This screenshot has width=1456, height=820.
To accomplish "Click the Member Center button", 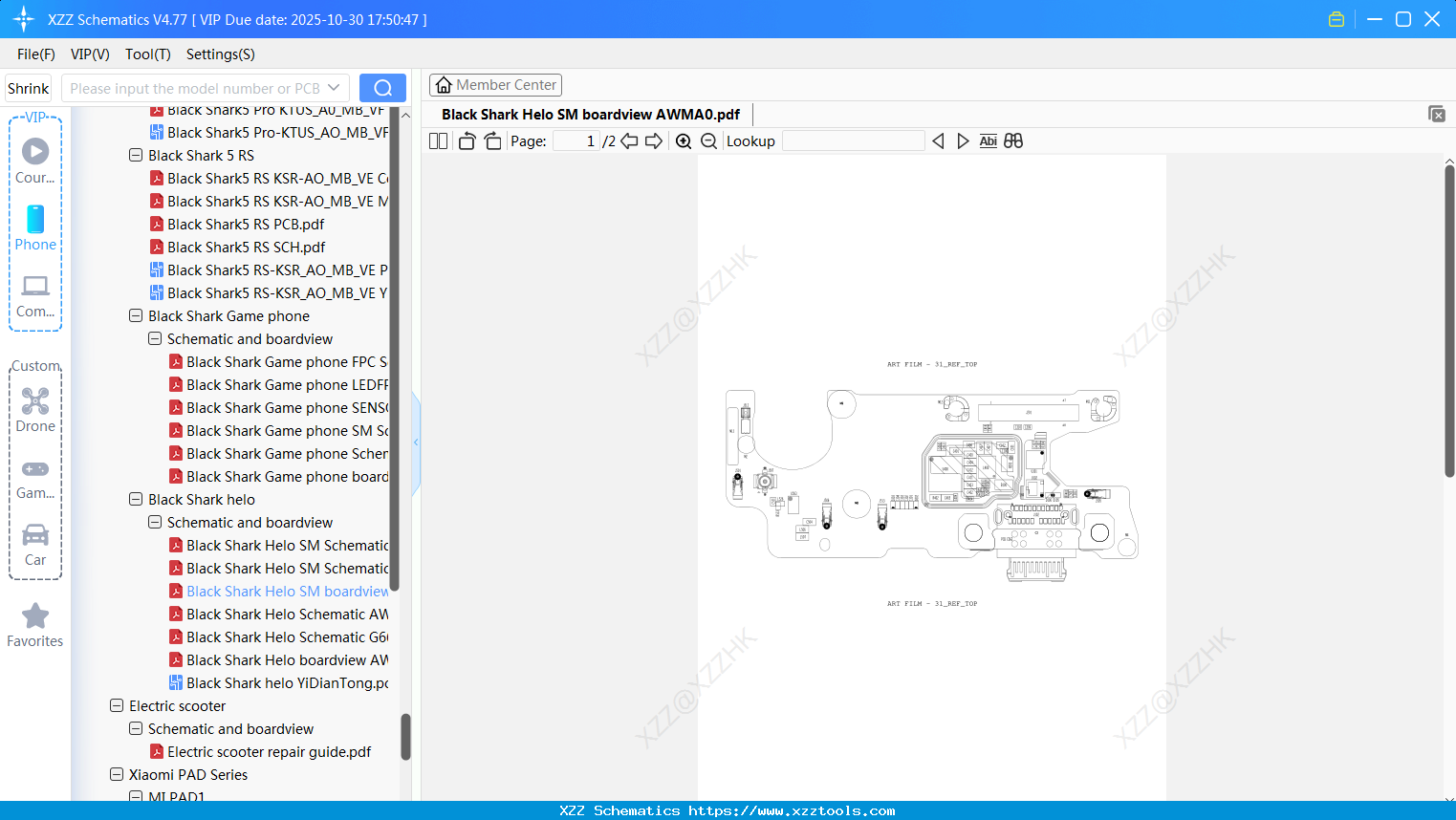I will click(x=495, y=84).
